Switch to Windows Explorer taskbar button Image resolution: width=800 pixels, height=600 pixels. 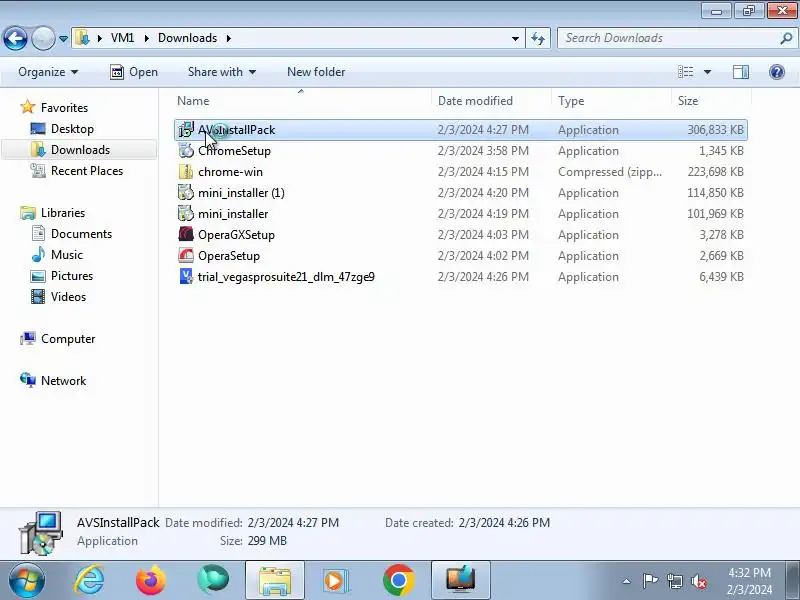click(x=274, y=580)
